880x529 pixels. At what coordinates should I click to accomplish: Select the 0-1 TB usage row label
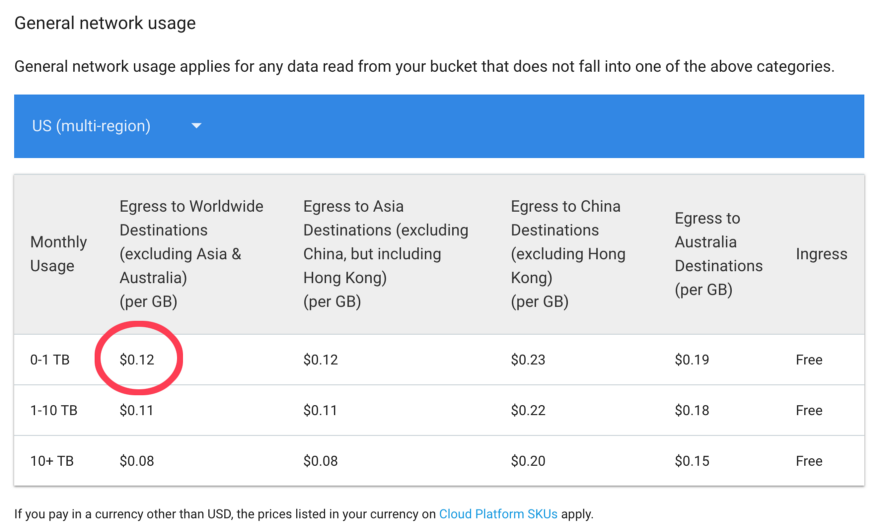point(52,360)
